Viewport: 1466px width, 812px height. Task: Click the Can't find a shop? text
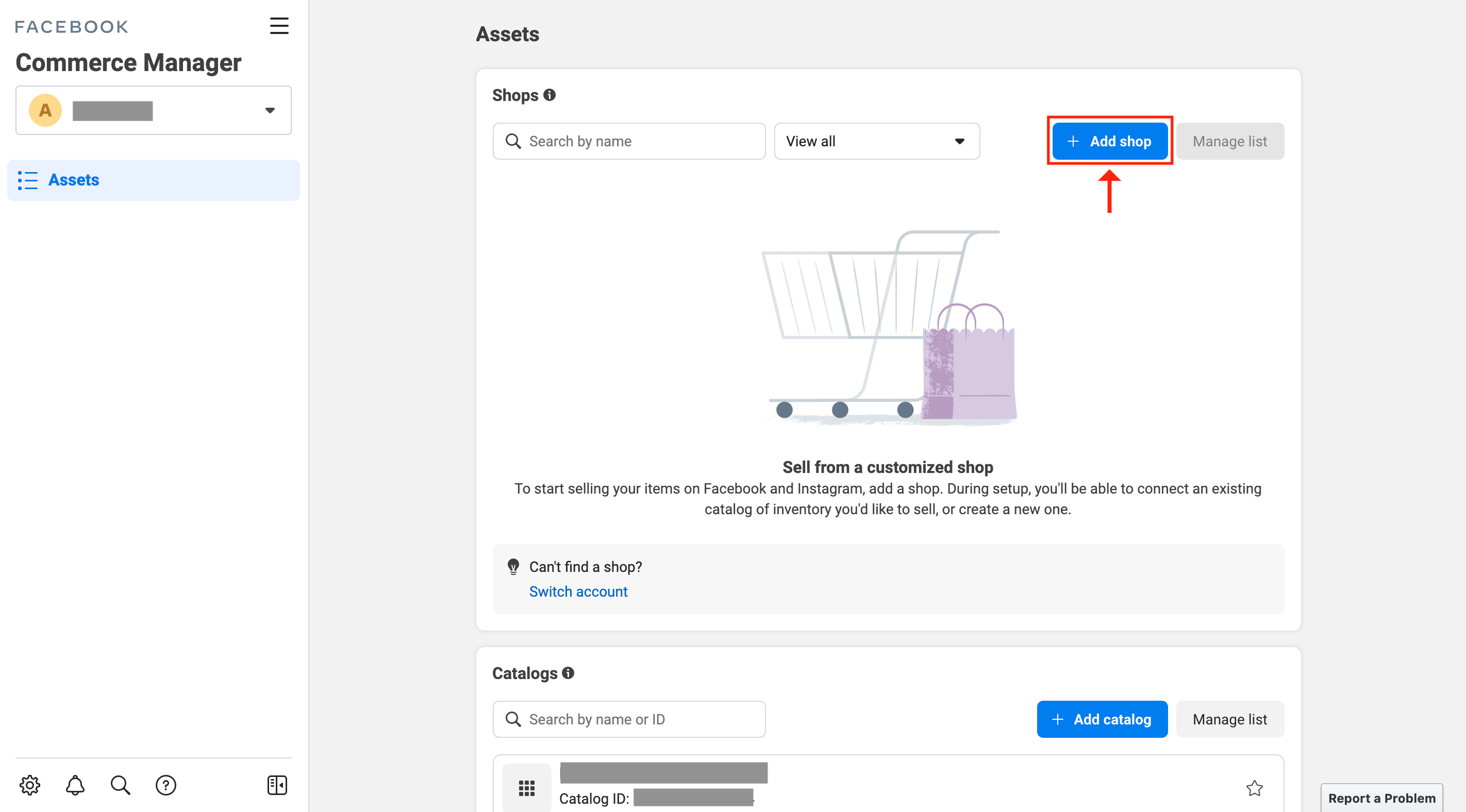pos(586,567)
